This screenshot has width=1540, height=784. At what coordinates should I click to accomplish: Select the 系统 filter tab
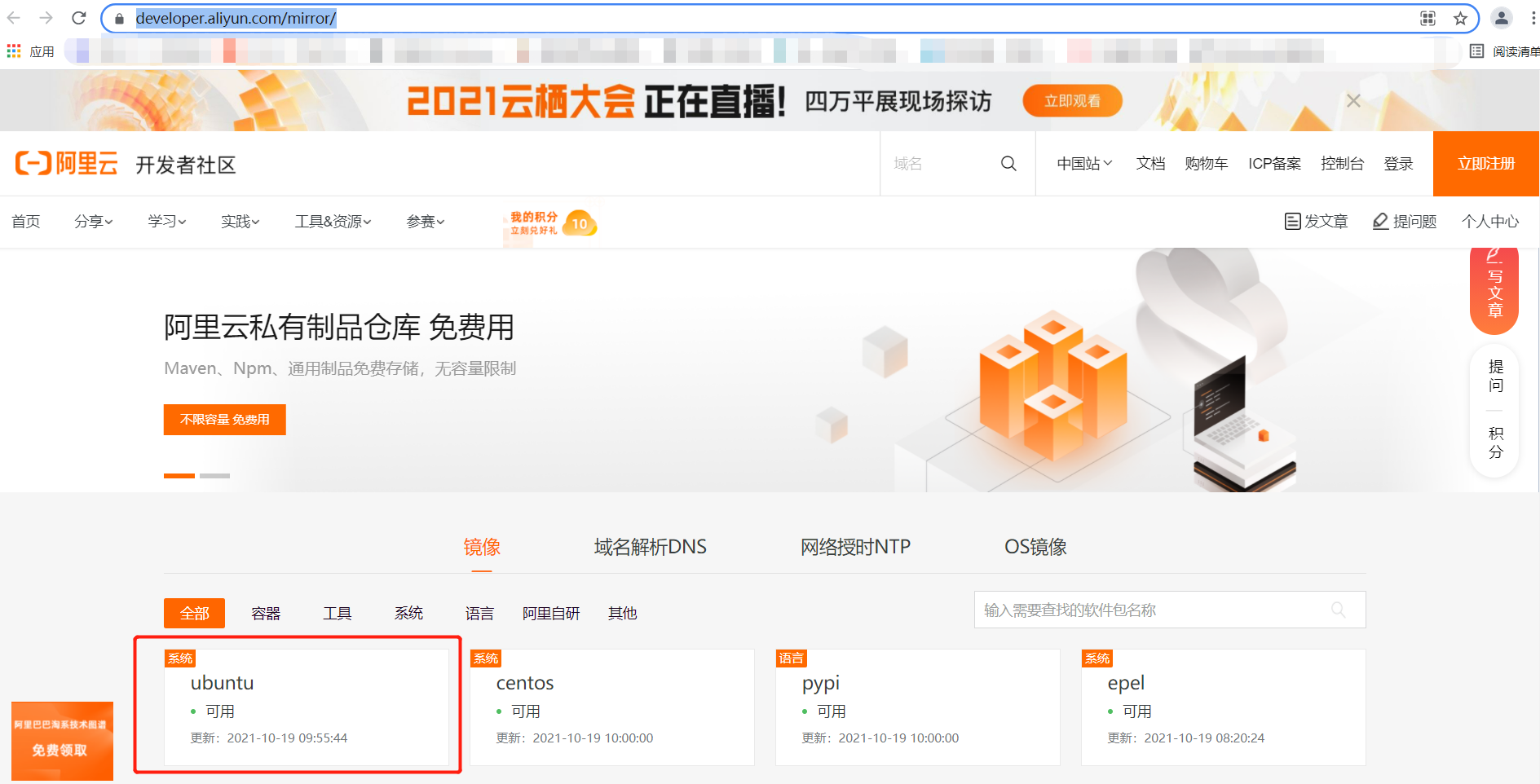(408, 613)
